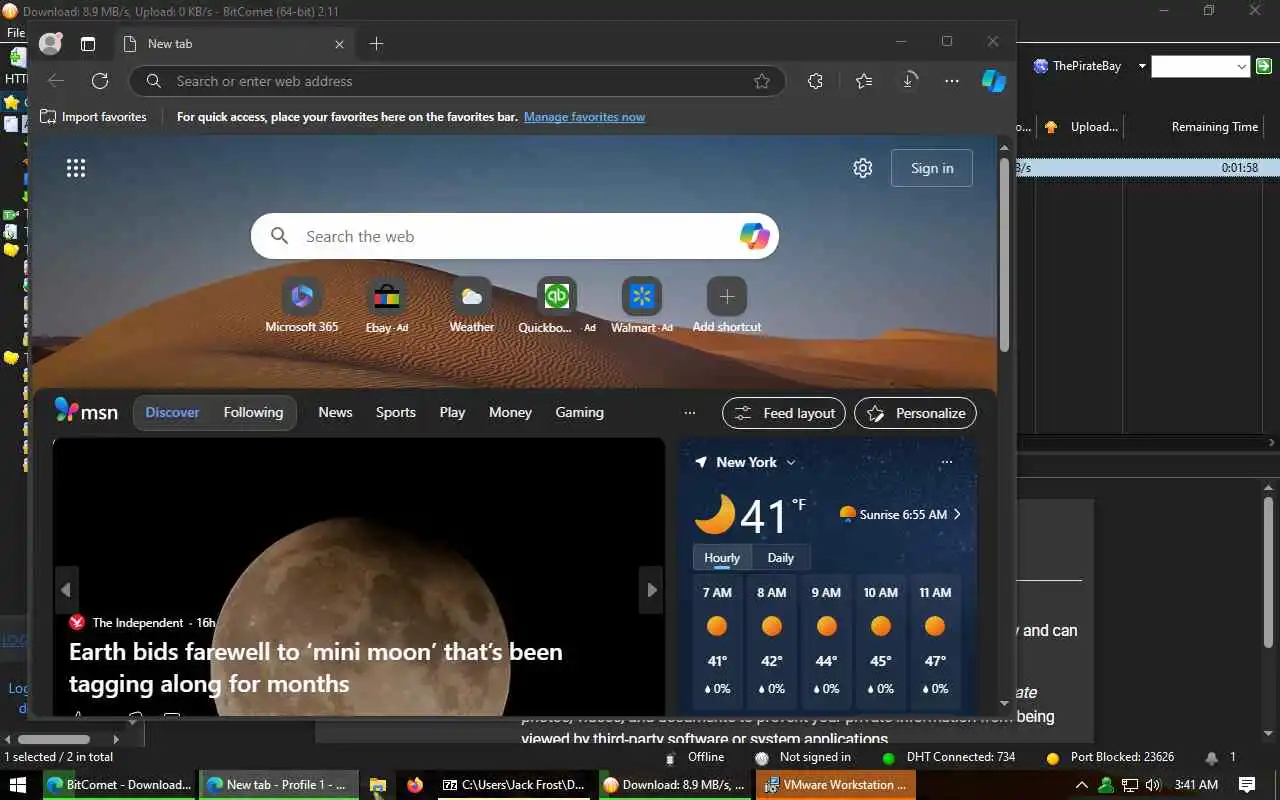Screen dimensions: 1280x800
Task: Open File Explorer from taskbar
Action: click(377, 785)
